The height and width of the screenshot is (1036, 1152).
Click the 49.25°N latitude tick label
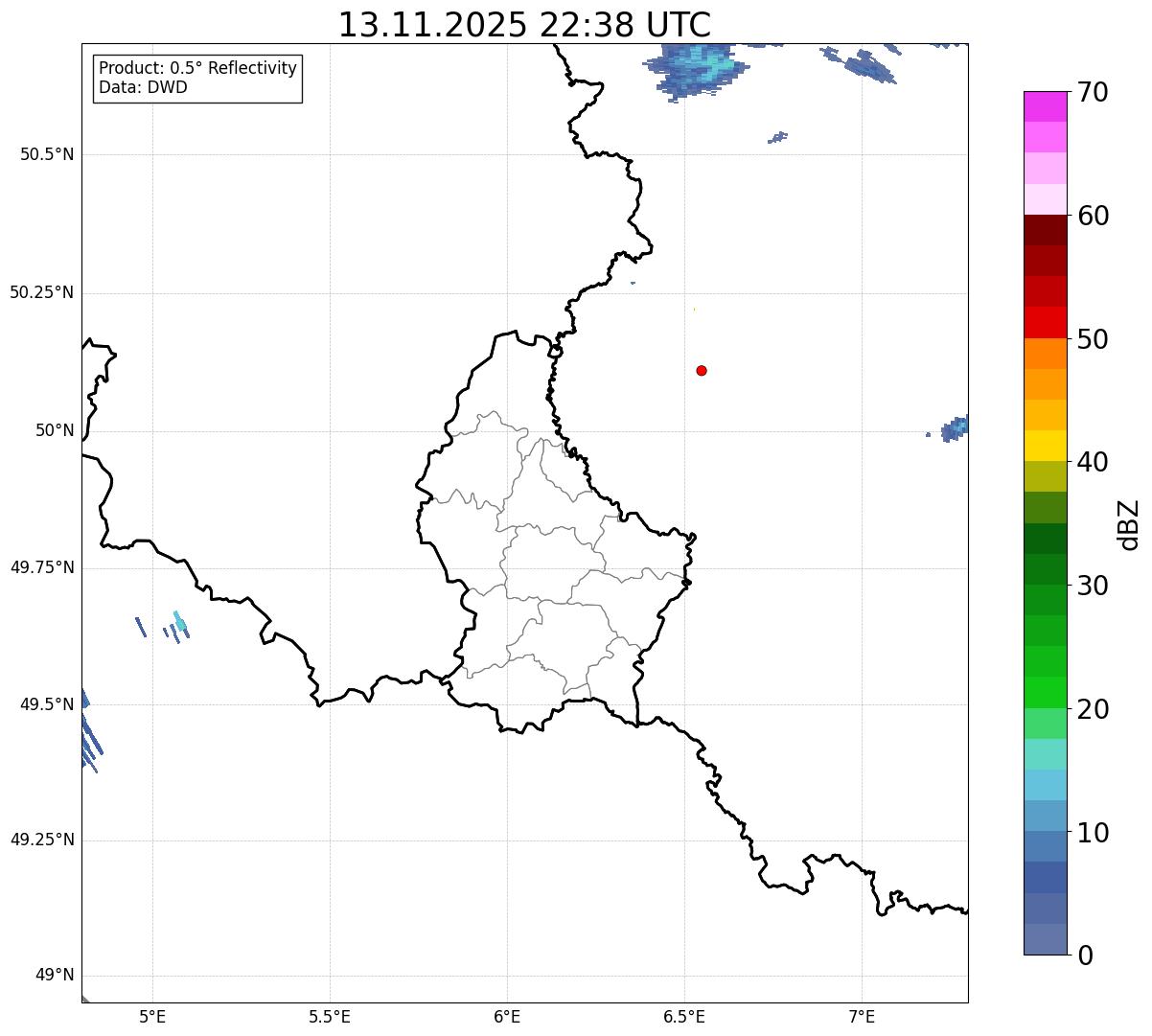coord(41,840)
